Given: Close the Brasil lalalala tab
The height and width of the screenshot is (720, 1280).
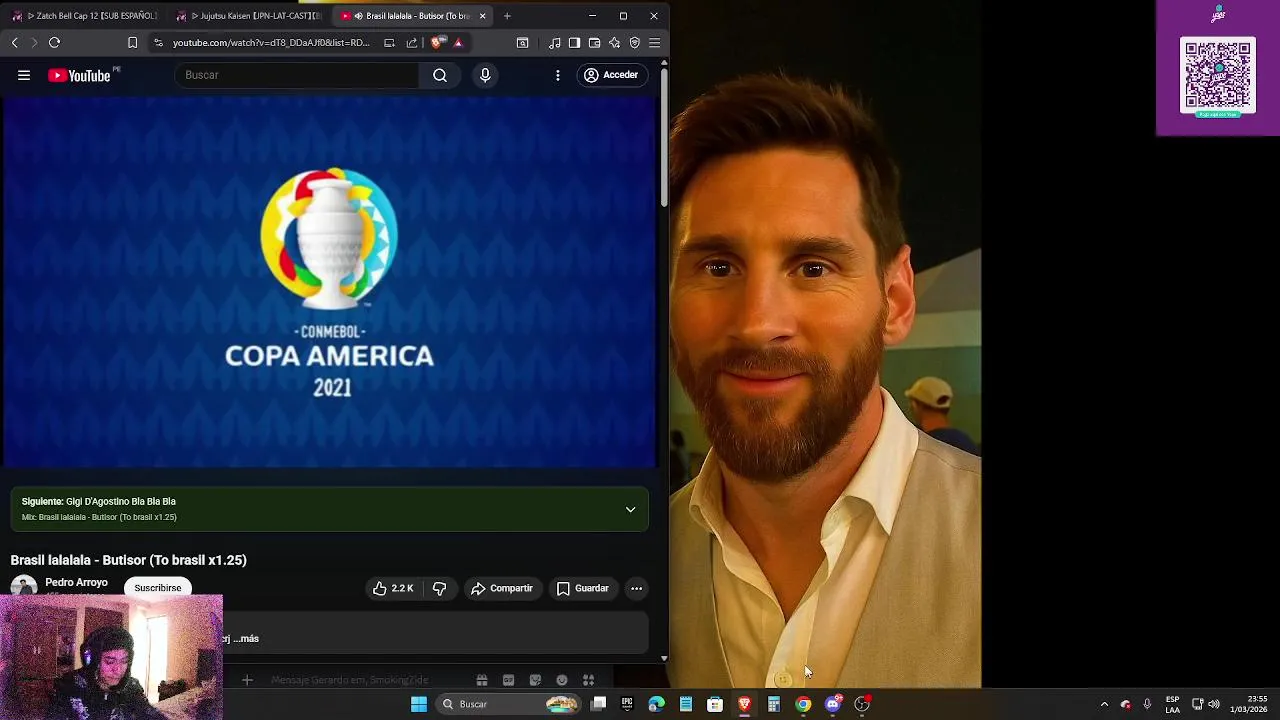Looking at the screenshot, I should coord(482,16).
